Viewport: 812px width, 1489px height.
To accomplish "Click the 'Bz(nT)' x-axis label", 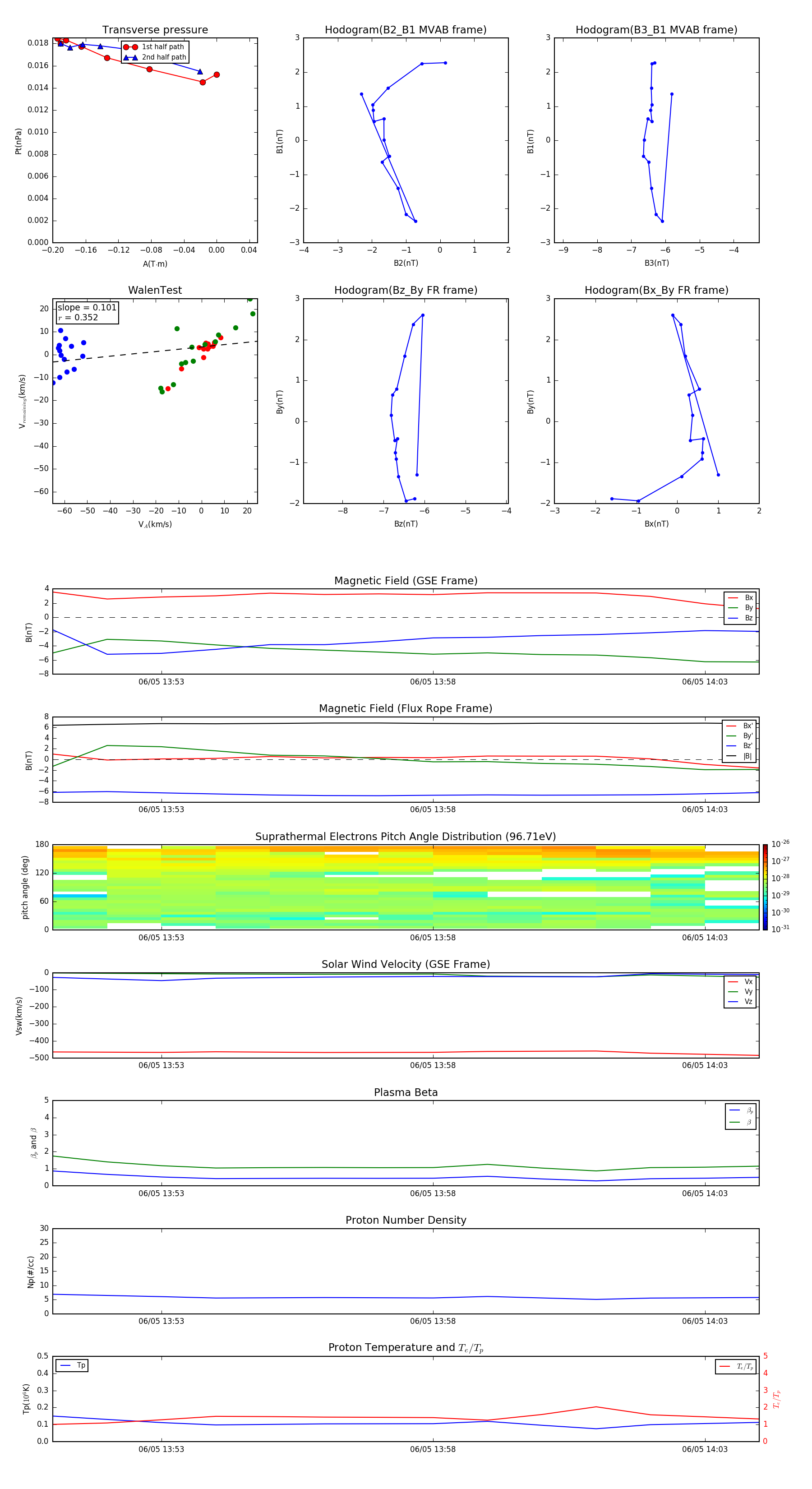I will click(x=406, y=524).
